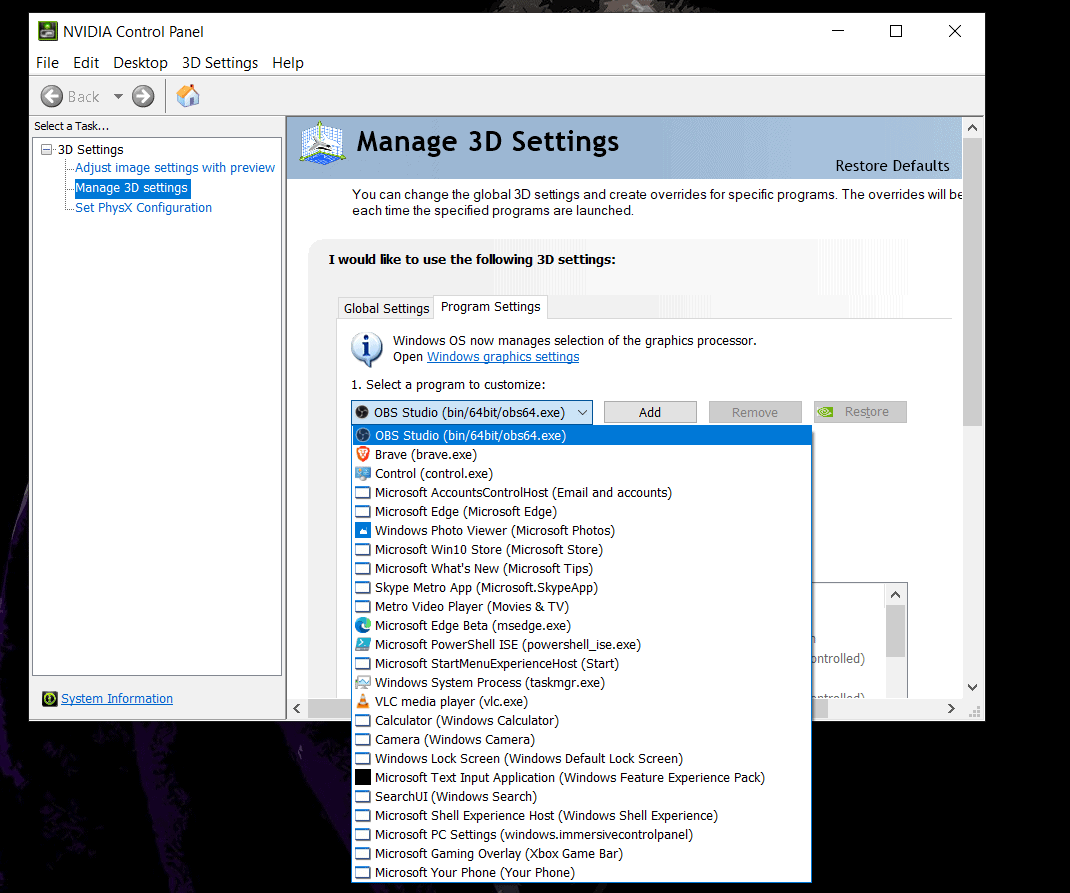The height and width of the screenshot is (893, 1070).
Task: Click the Microsoft Win10 Store window icon
Action: tap(363, 549)
